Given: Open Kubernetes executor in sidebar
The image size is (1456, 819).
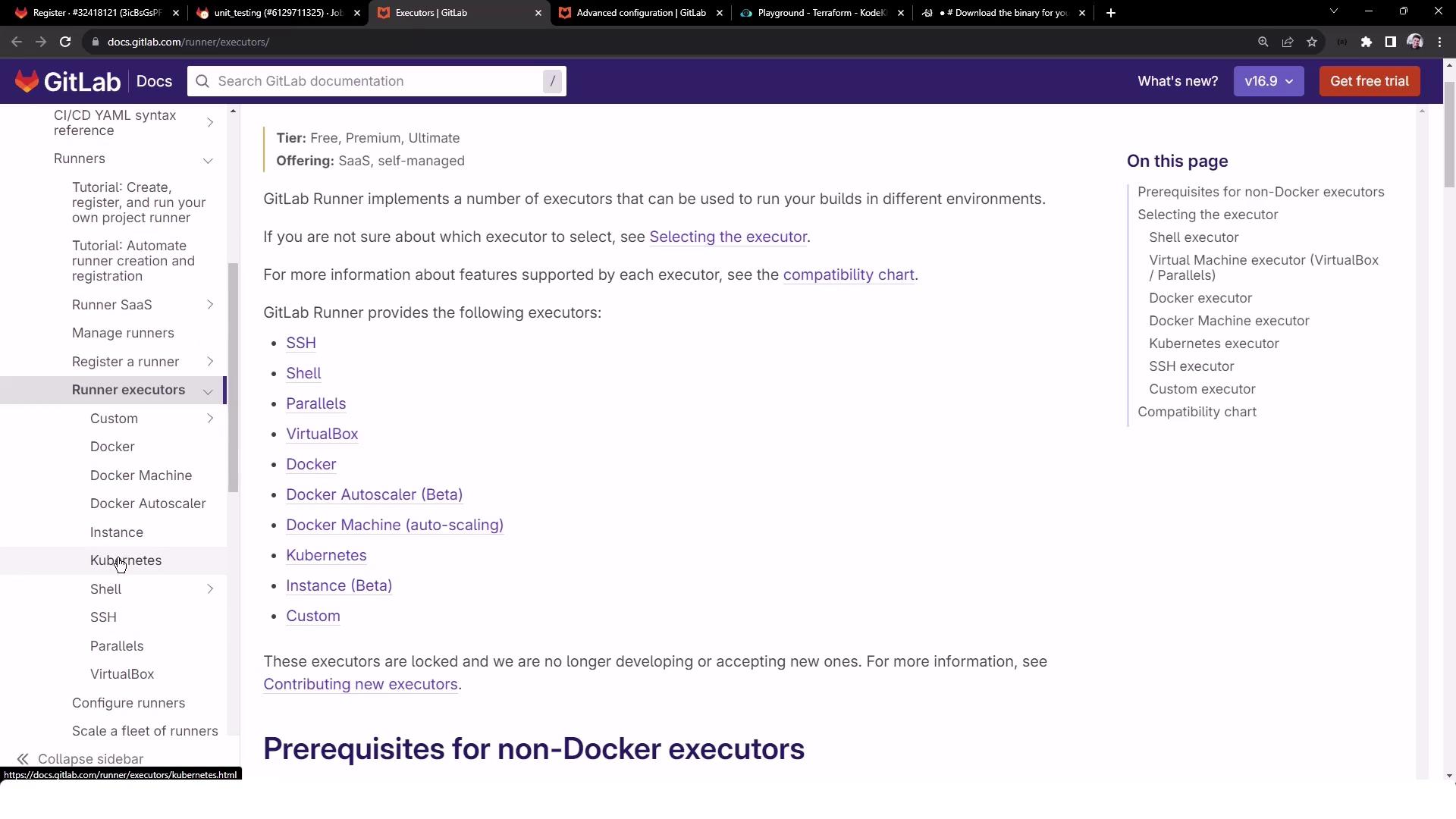Looking at the screenshot, I should point(126,560).
